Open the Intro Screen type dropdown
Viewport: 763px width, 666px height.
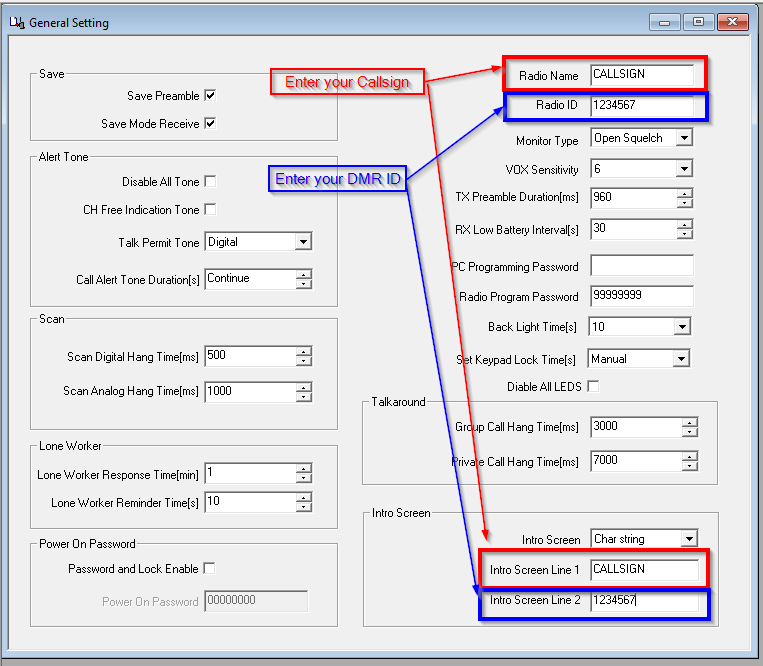tap(689, 539)
